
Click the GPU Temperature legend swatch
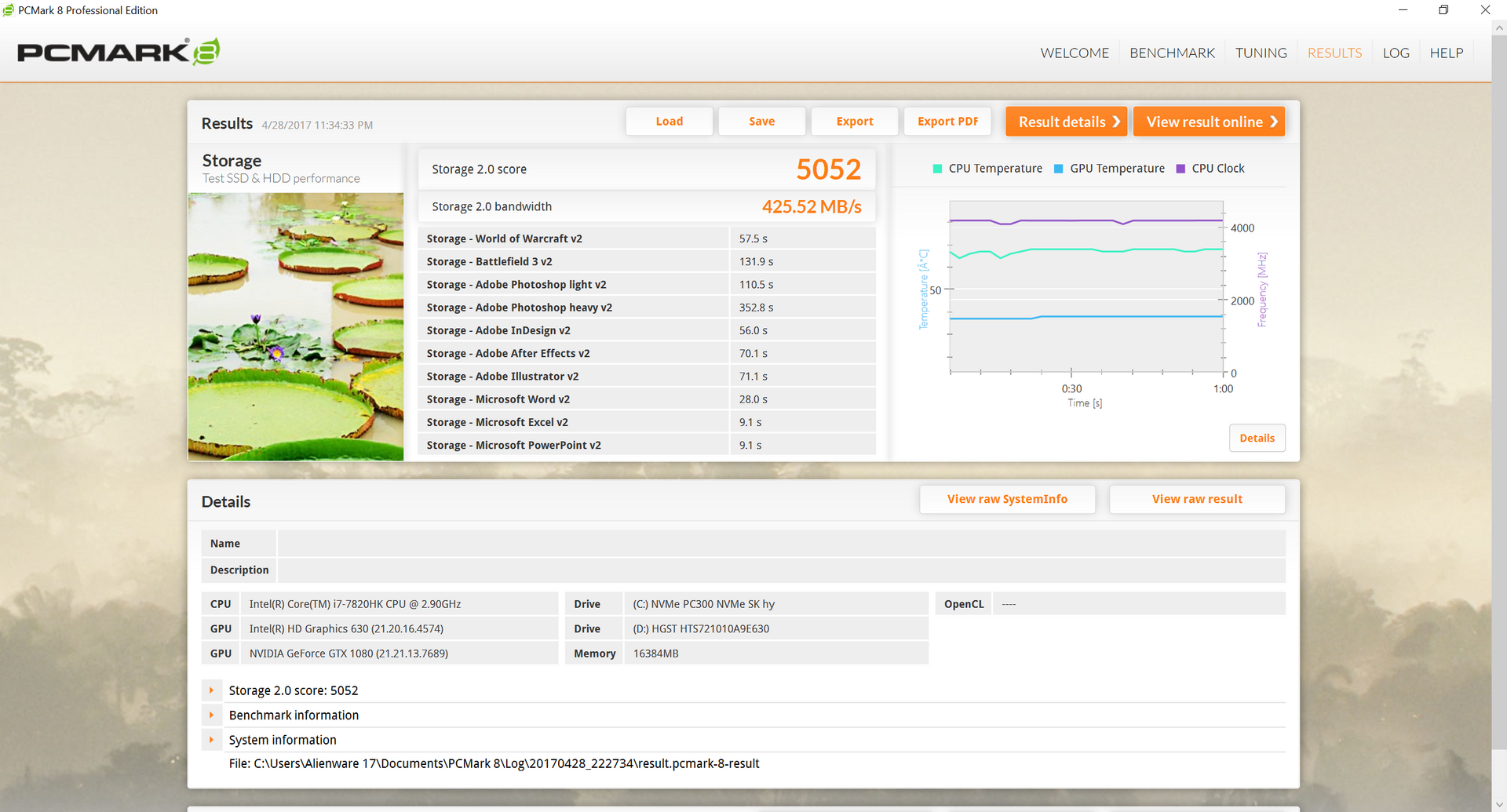(x=1058, y=169)
